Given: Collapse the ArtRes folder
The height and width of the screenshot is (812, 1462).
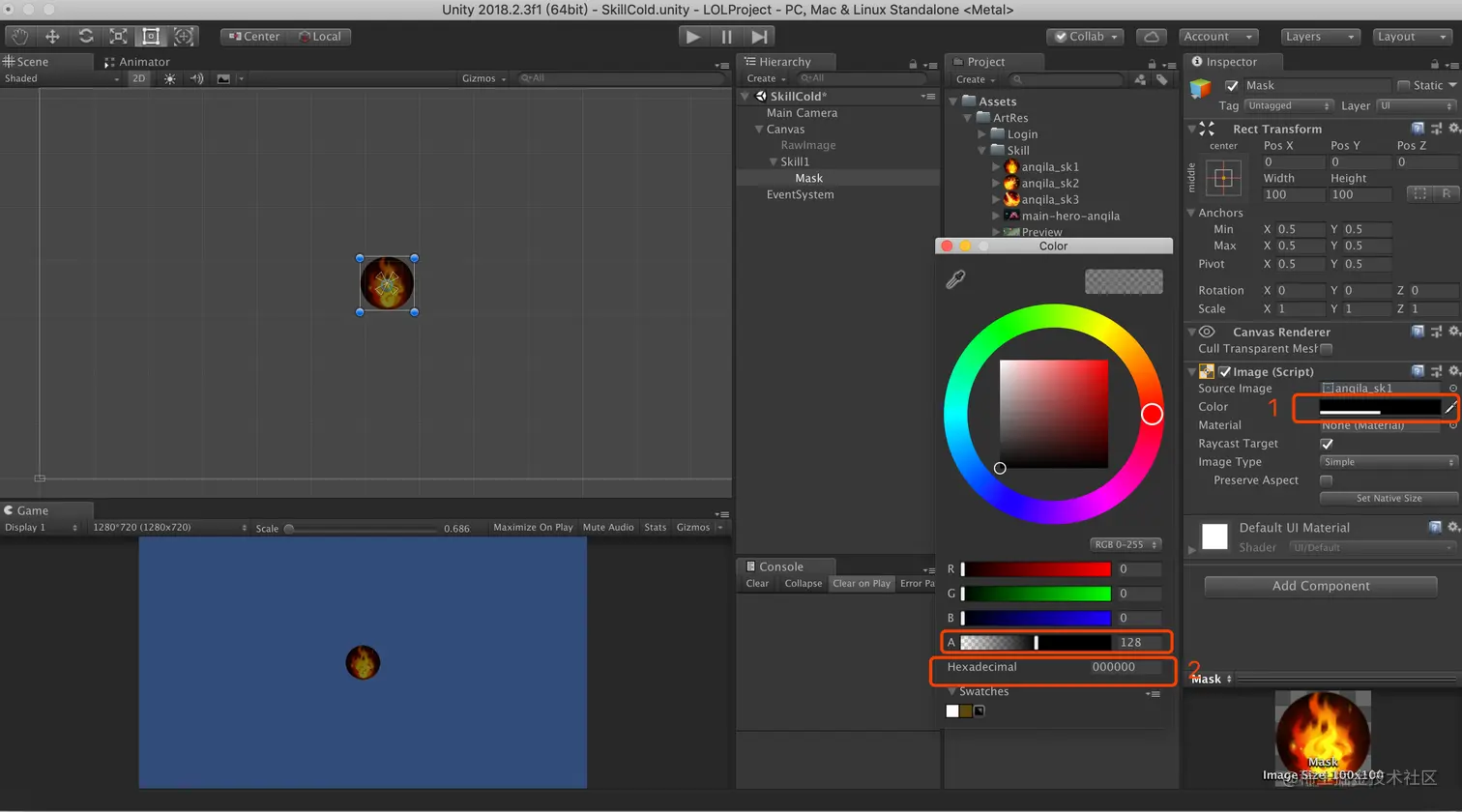Looking at the screenshot, I should (x=968, y=118).
